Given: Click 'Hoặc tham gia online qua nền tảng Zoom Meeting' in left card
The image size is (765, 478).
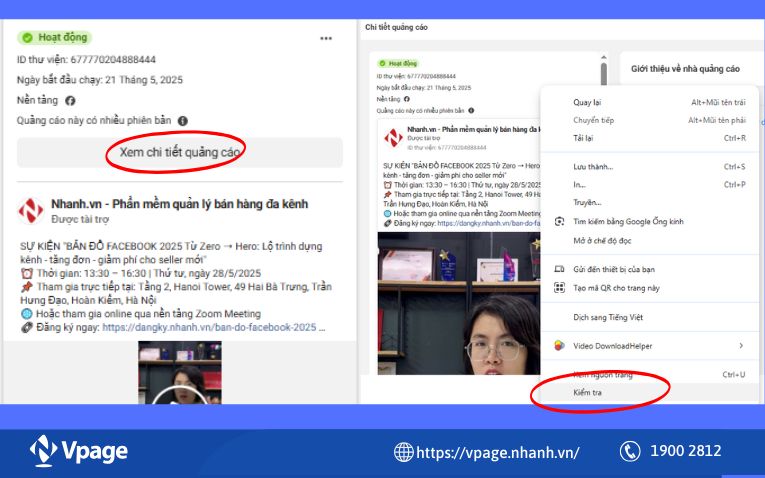Looking at the screenshot, I should coord(141,314).
